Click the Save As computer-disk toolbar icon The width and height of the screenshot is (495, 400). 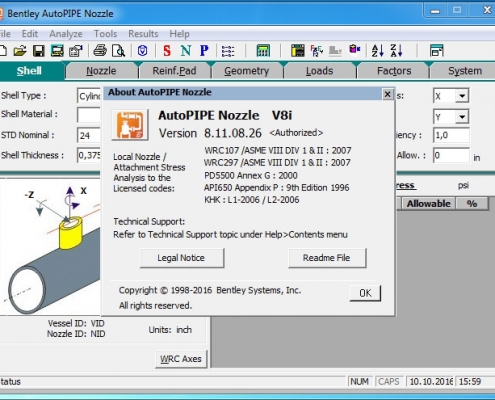coord(57,51)
